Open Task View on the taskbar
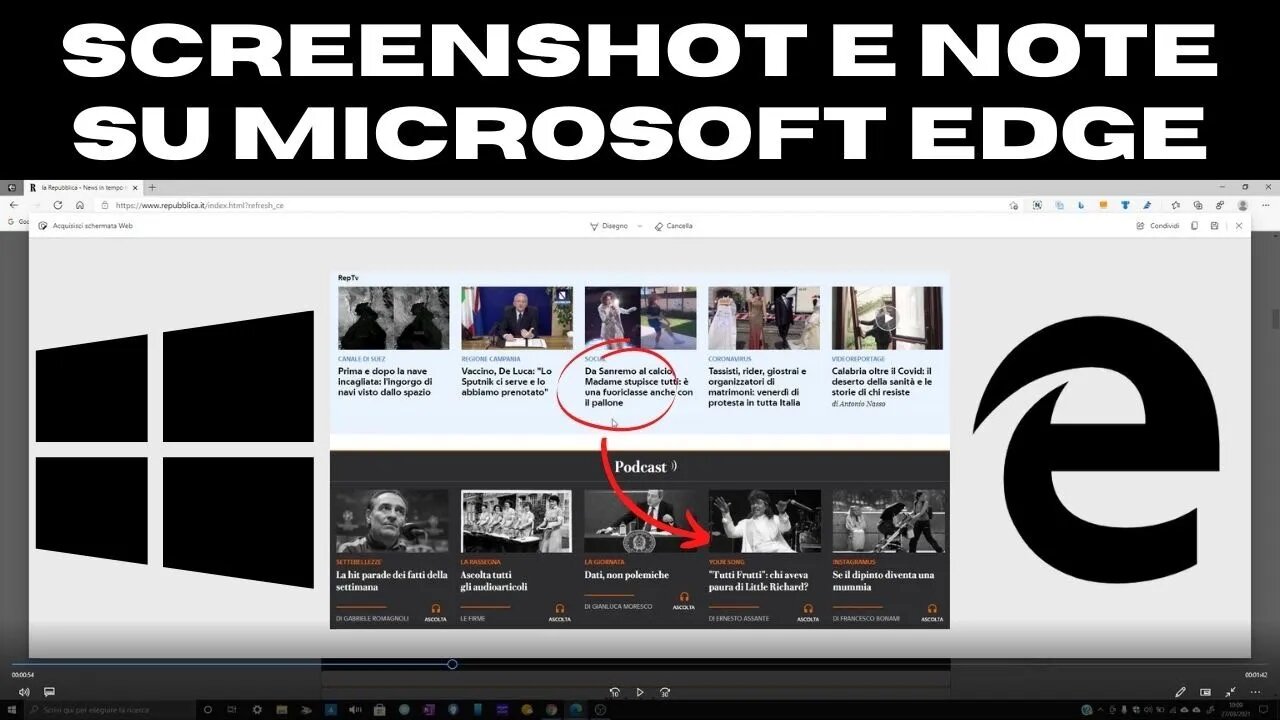 [x=232, y=710]
